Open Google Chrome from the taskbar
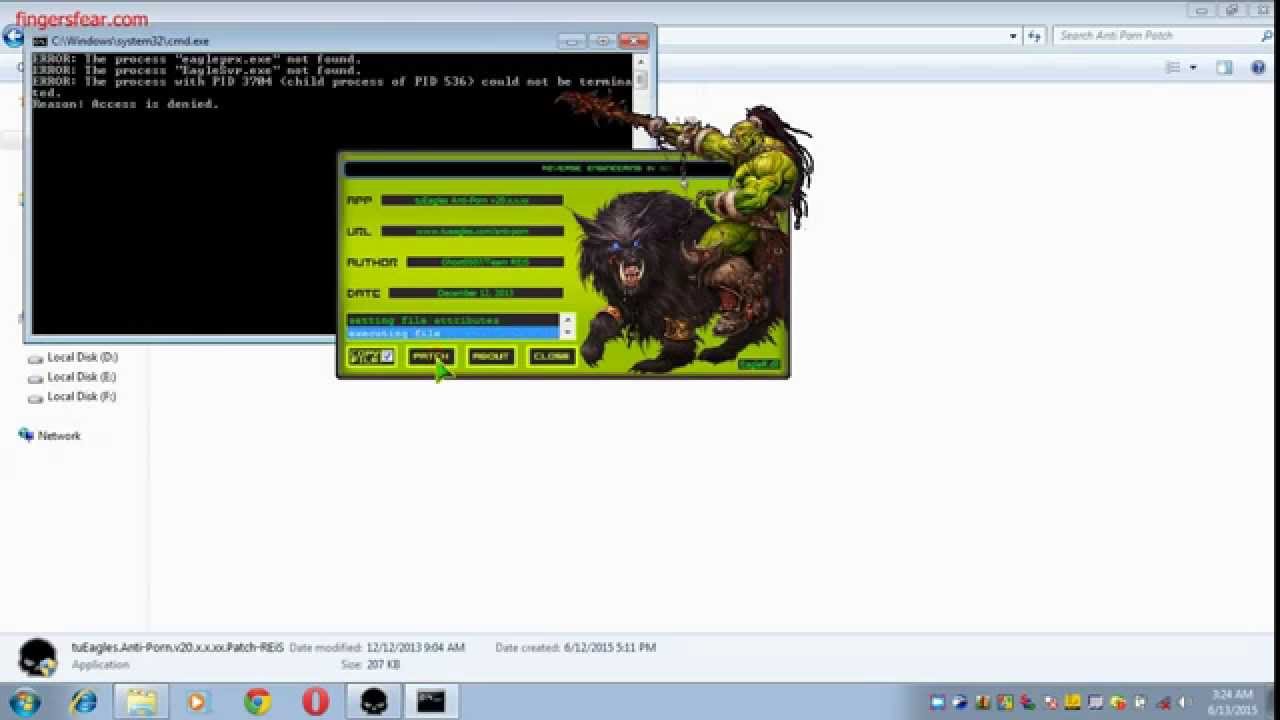This screenshot has height=720, width=1280. (257, 702)
